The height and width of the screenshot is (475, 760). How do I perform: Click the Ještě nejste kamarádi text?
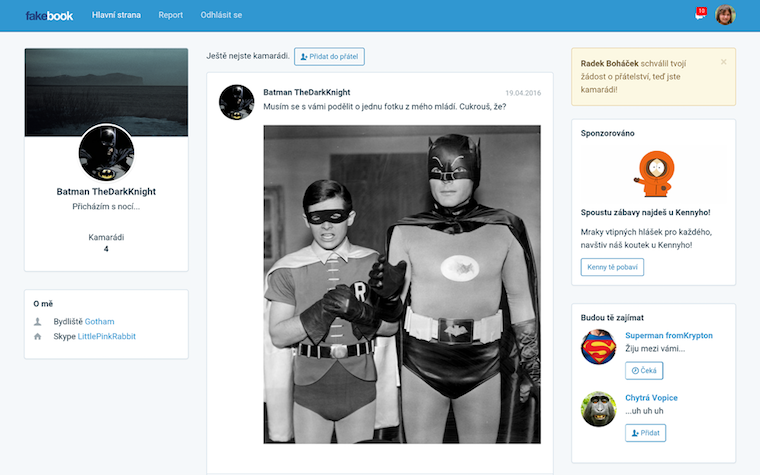point(248,56)
